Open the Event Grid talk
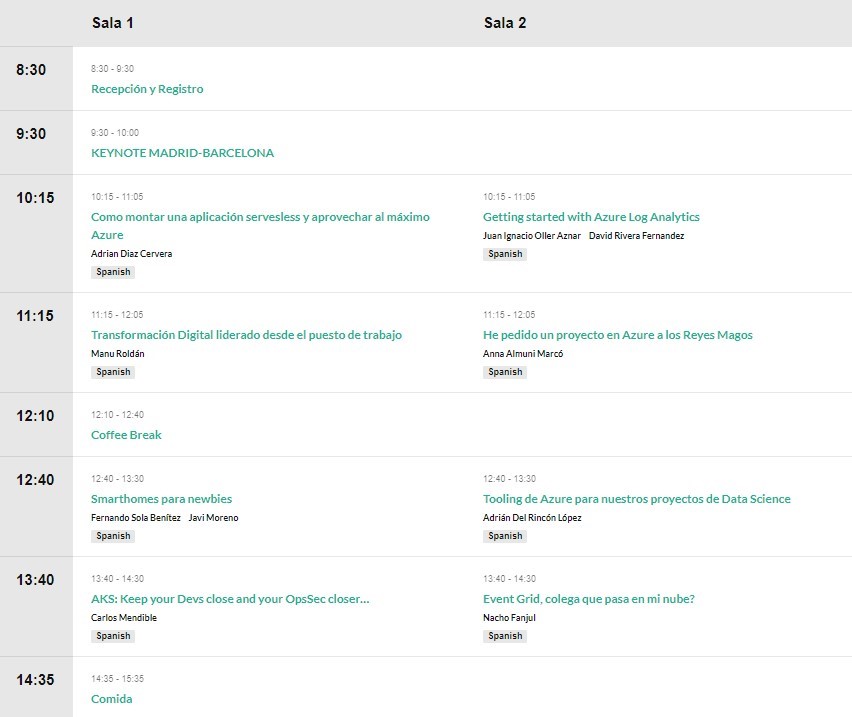Screen dimensions: 852x717 coord(588,599)
